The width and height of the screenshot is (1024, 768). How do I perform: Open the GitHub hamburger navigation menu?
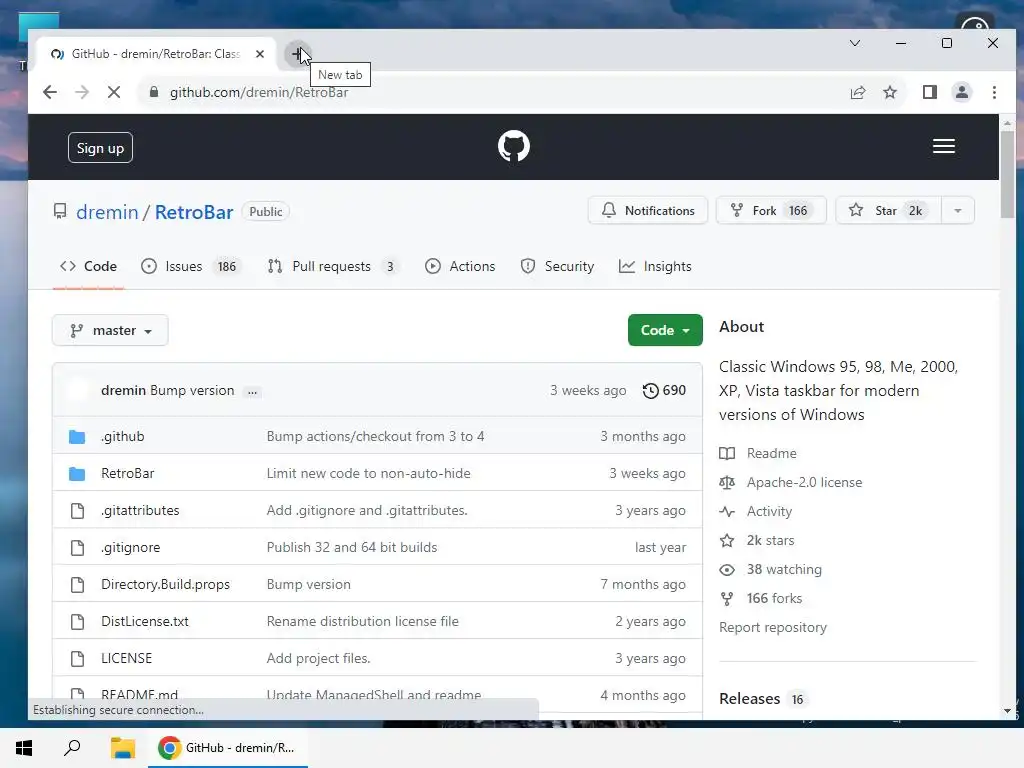pyautogui.click(x=944, y=146)
